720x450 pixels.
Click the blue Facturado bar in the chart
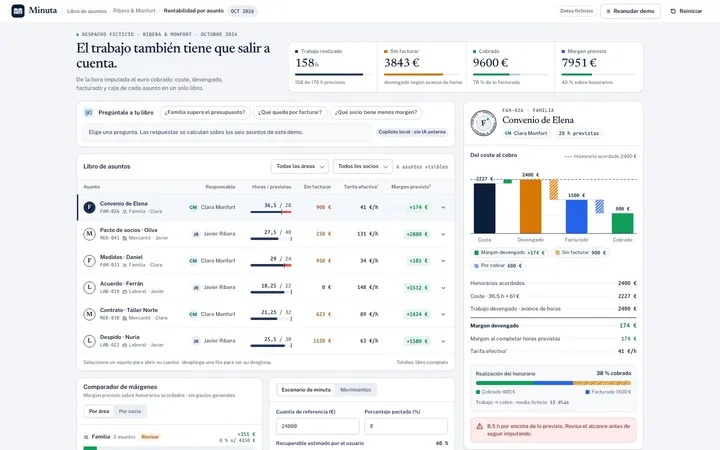(x=576, y=217)
